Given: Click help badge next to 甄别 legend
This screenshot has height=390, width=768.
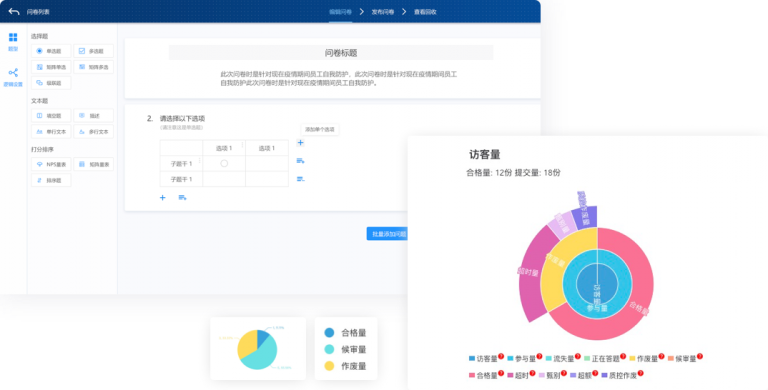Looking at the screenshot, I should pyautogui.click(x=564, y=373).
